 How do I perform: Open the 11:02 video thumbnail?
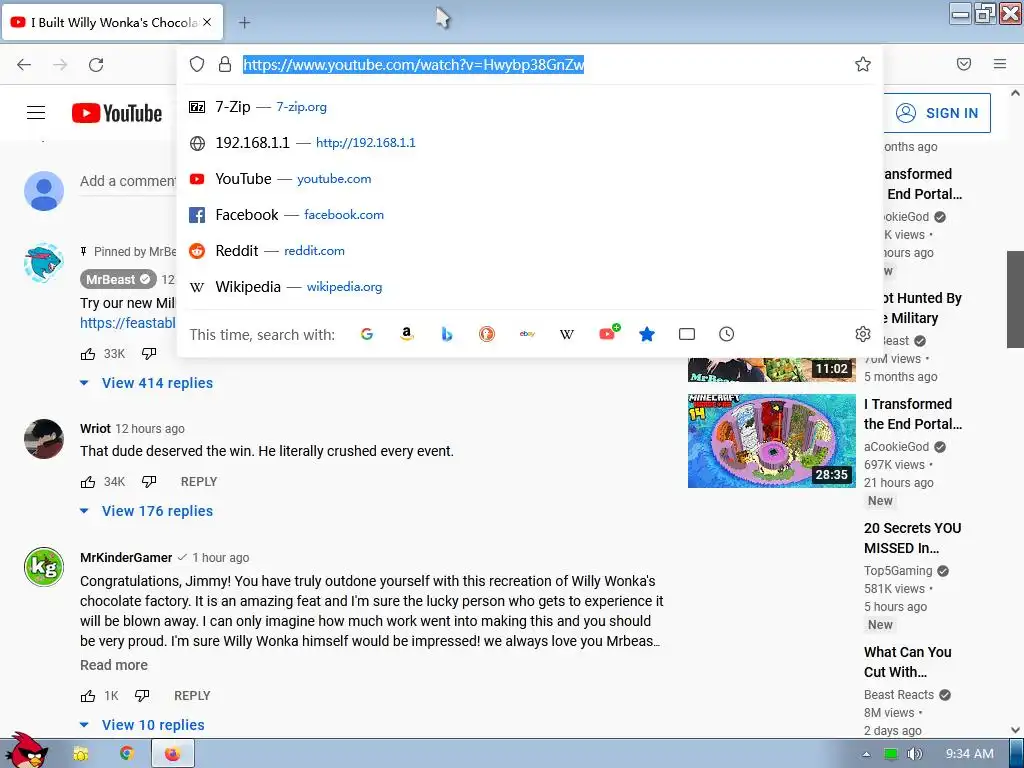click(x=771, y=370)
